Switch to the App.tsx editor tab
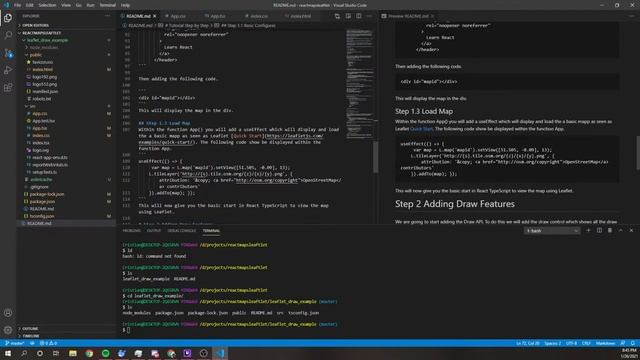This screenshot has width=640, height=360. click(218, 16)
